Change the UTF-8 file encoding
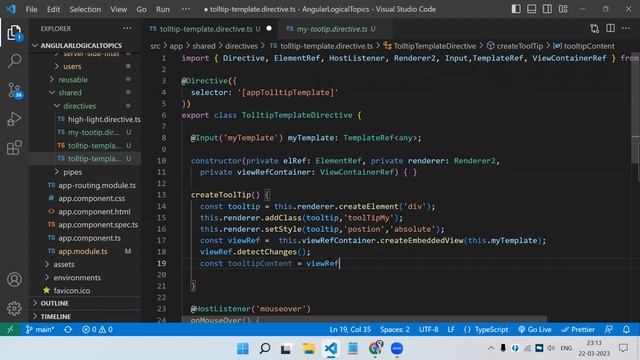640x360 pixels. coord(429,329)
